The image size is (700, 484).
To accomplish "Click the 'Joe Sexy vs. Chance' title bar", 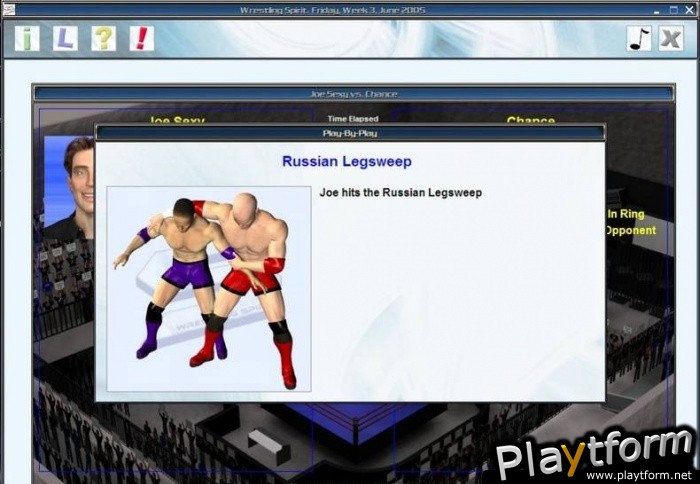I will click(354, 94).
